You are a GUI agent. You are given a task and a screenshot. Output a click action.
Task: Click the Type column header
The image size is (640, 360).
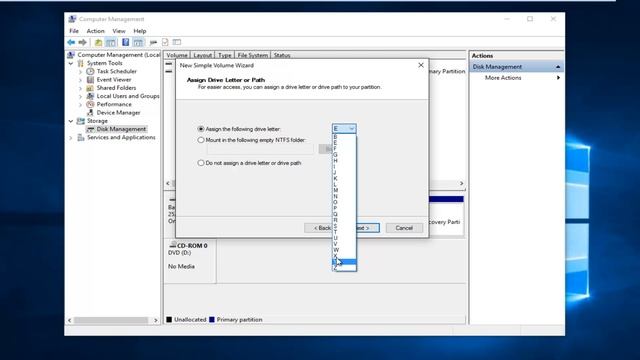coord(224,55)
